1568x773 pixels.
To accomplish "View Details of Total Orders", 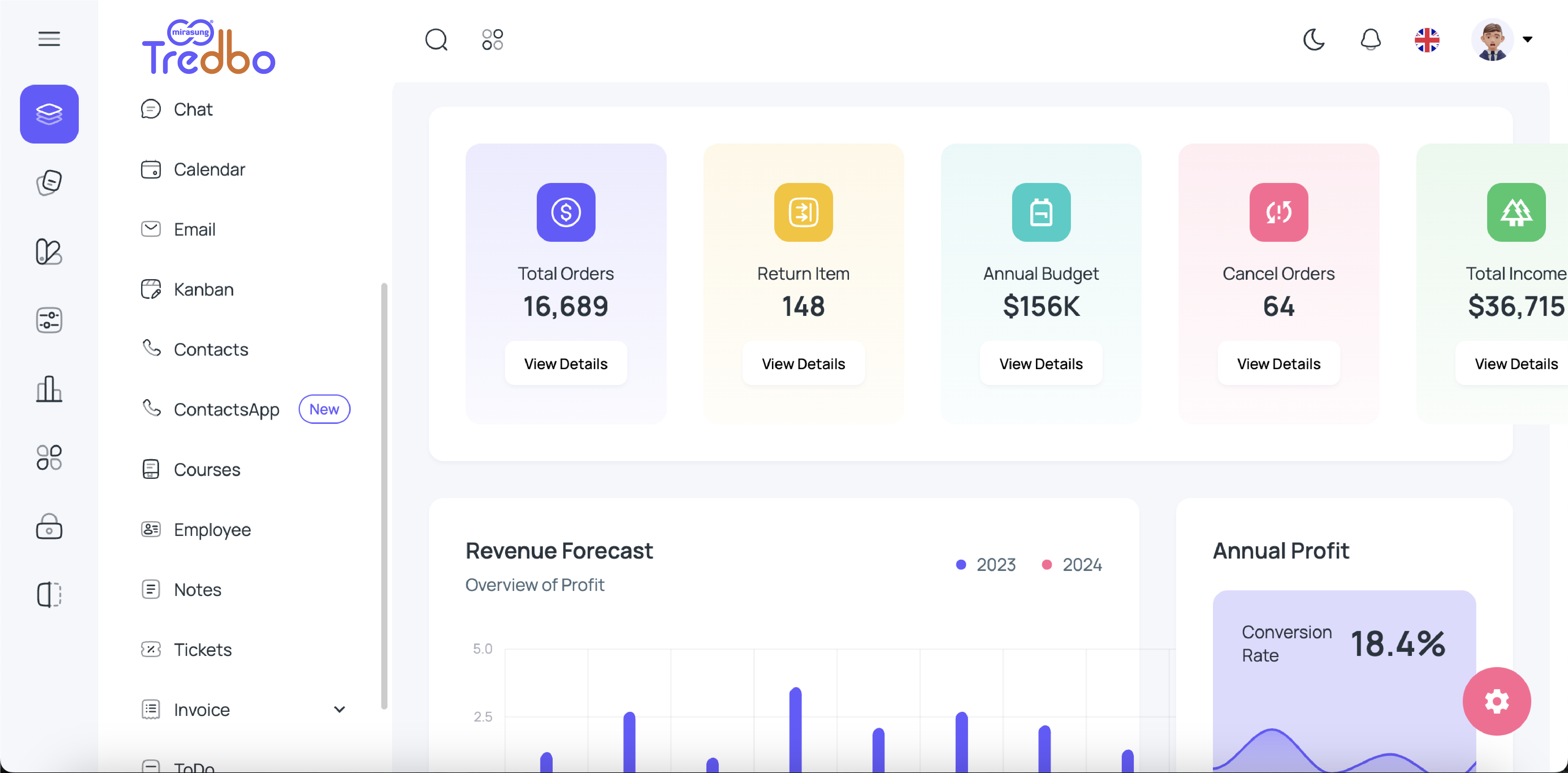I will point(566,363).
